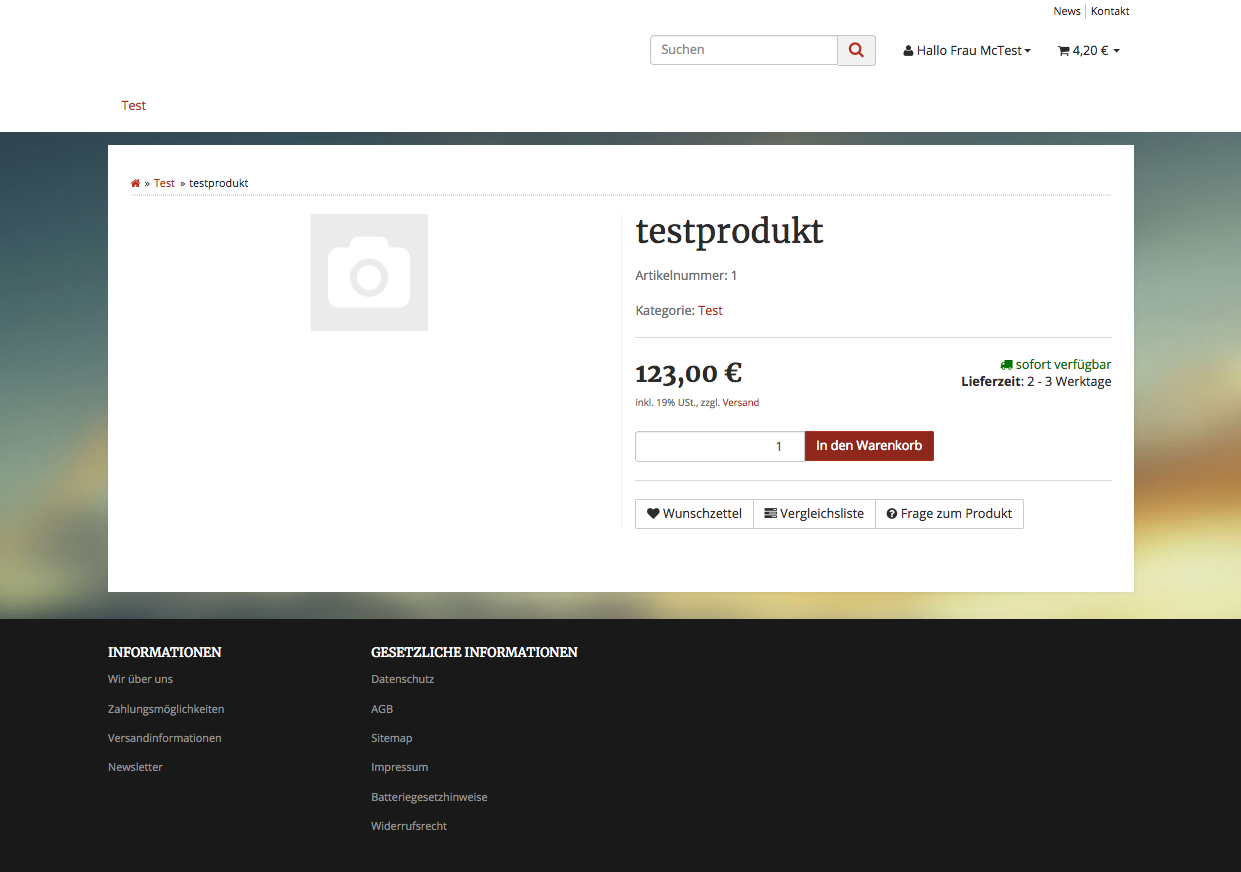Click the user account icon next to greeting
Viewport: 1241px width, 872px height.
[x=907, y=49]
